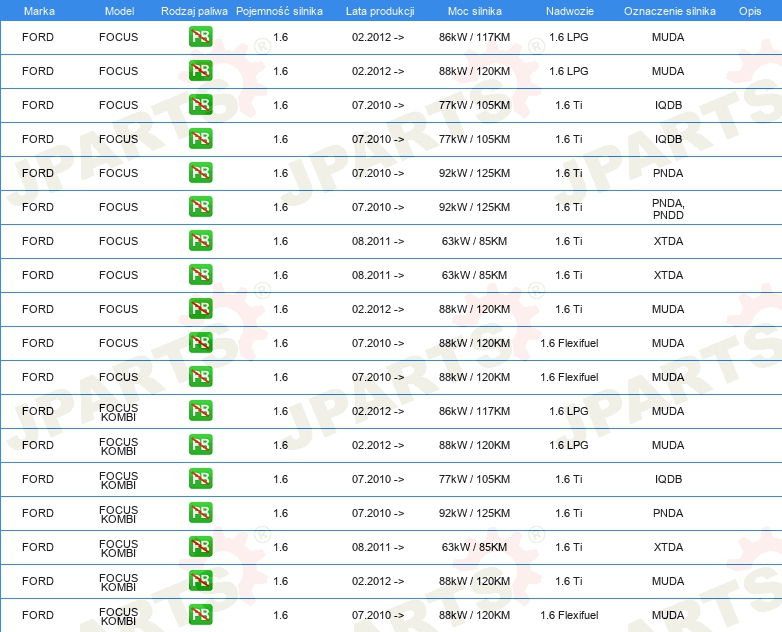The height and width of the screenshot is (632, 782).
Task: Select '92kW / 125KM' in the PNDA, PNDD row
Action: [x=474, y=207]
